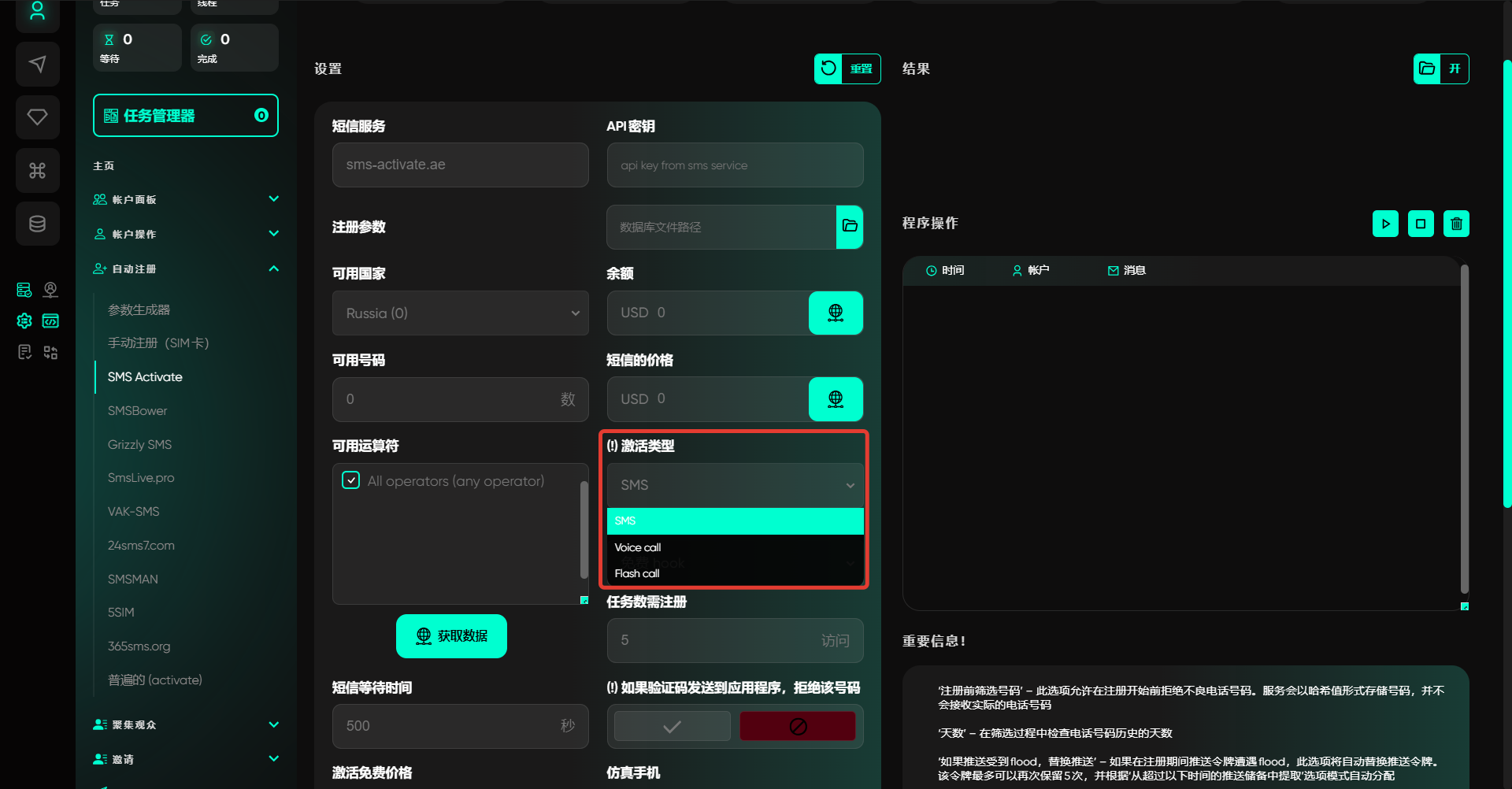The image size is (1512, 789).
Task: Click the database icon in left sidebar
Action: point(37,224)
